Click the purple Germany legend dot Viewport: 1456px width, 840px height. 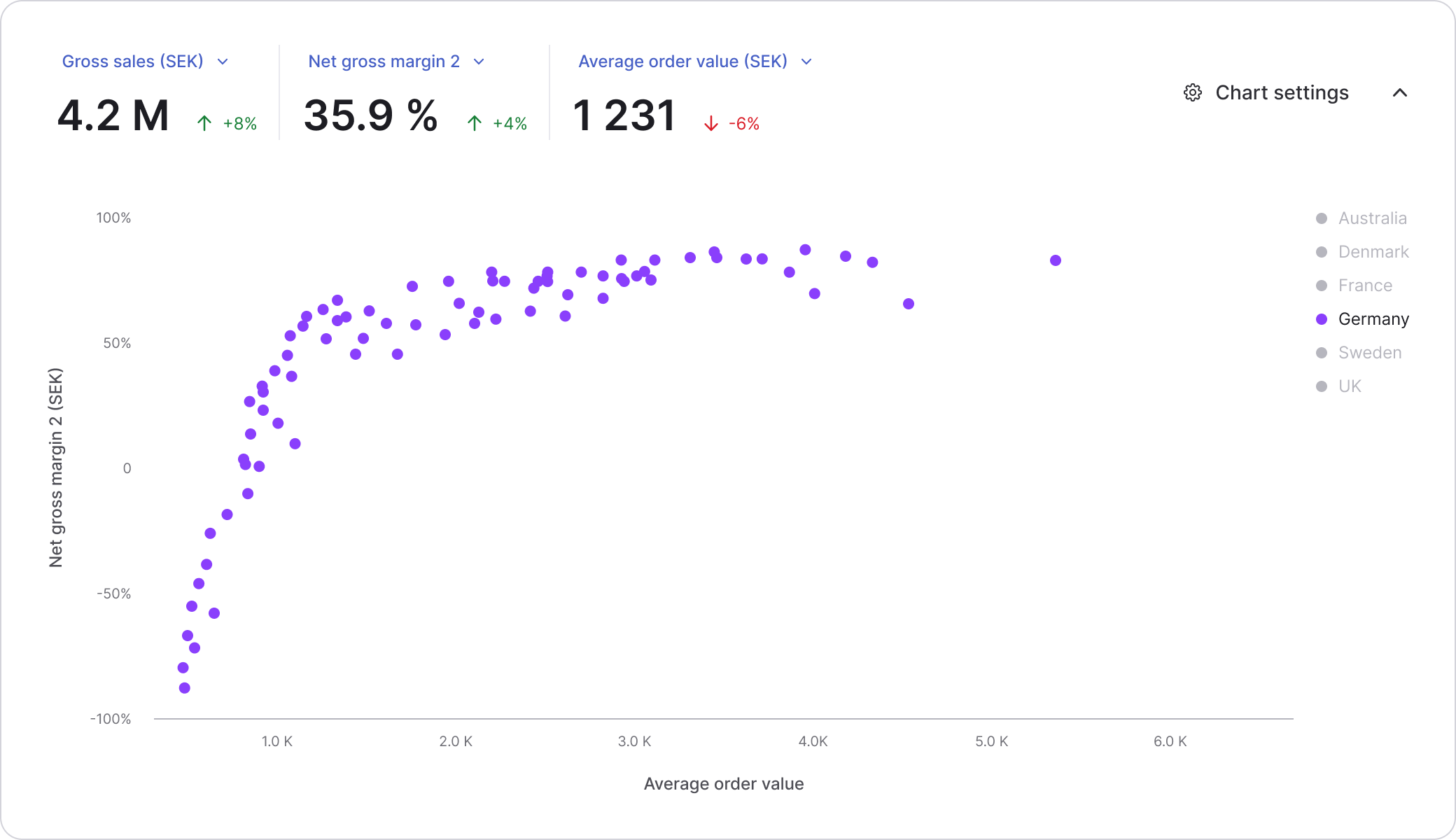(1322, 319)
